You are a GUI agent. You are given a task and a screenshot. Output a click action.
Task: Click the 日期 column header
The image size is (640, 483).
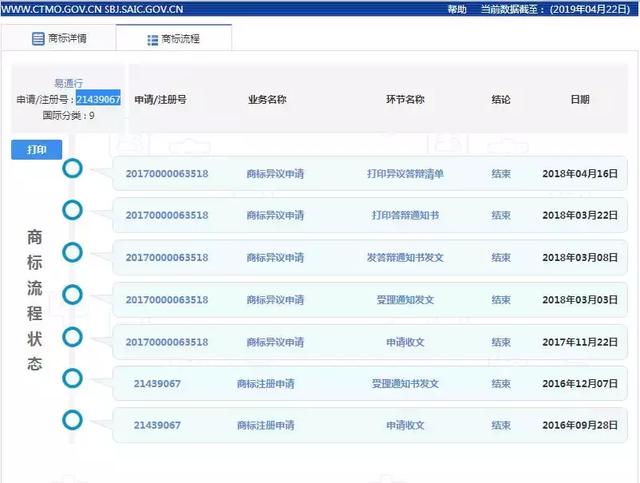tap(580, 100)
